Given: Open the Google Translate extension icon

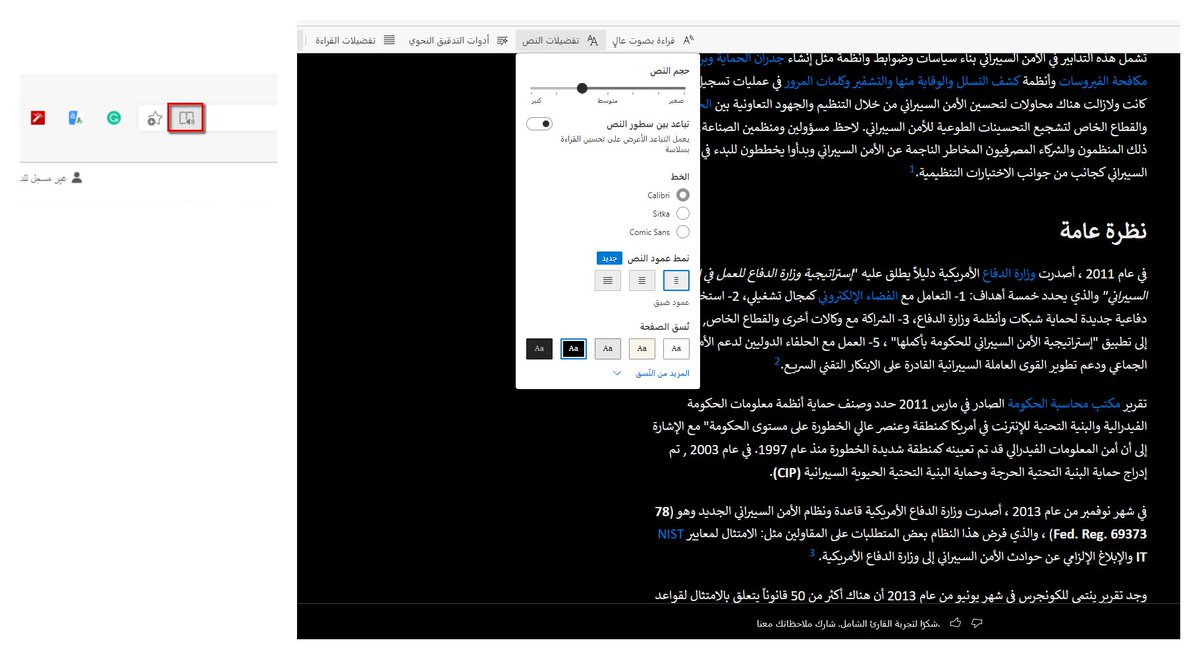Looking at the screenshot, I should pos(74,118).
